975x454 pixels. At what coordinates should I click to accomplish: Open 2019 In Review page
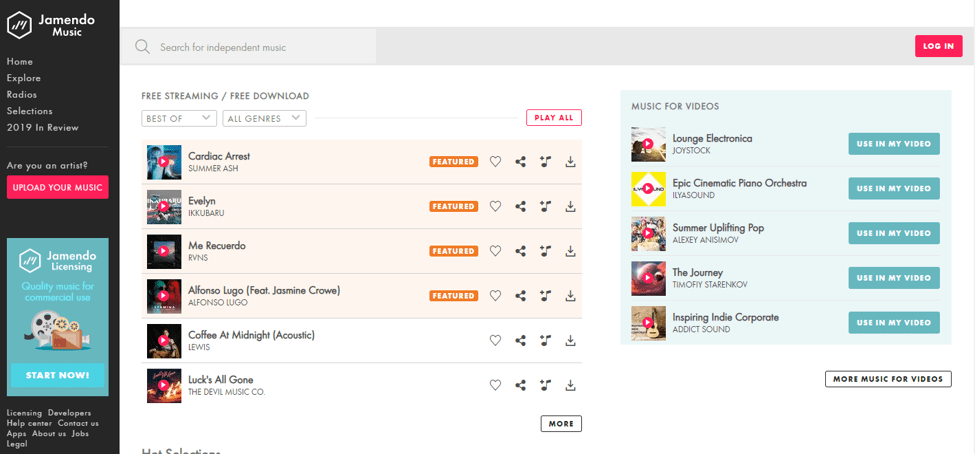point(43,127)
